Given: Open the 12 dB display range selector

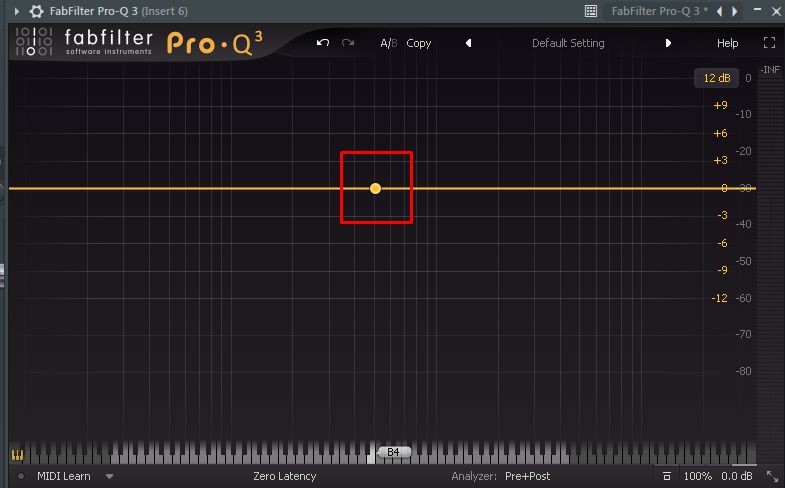Looking at the screenshot, I should click(716, 78).
